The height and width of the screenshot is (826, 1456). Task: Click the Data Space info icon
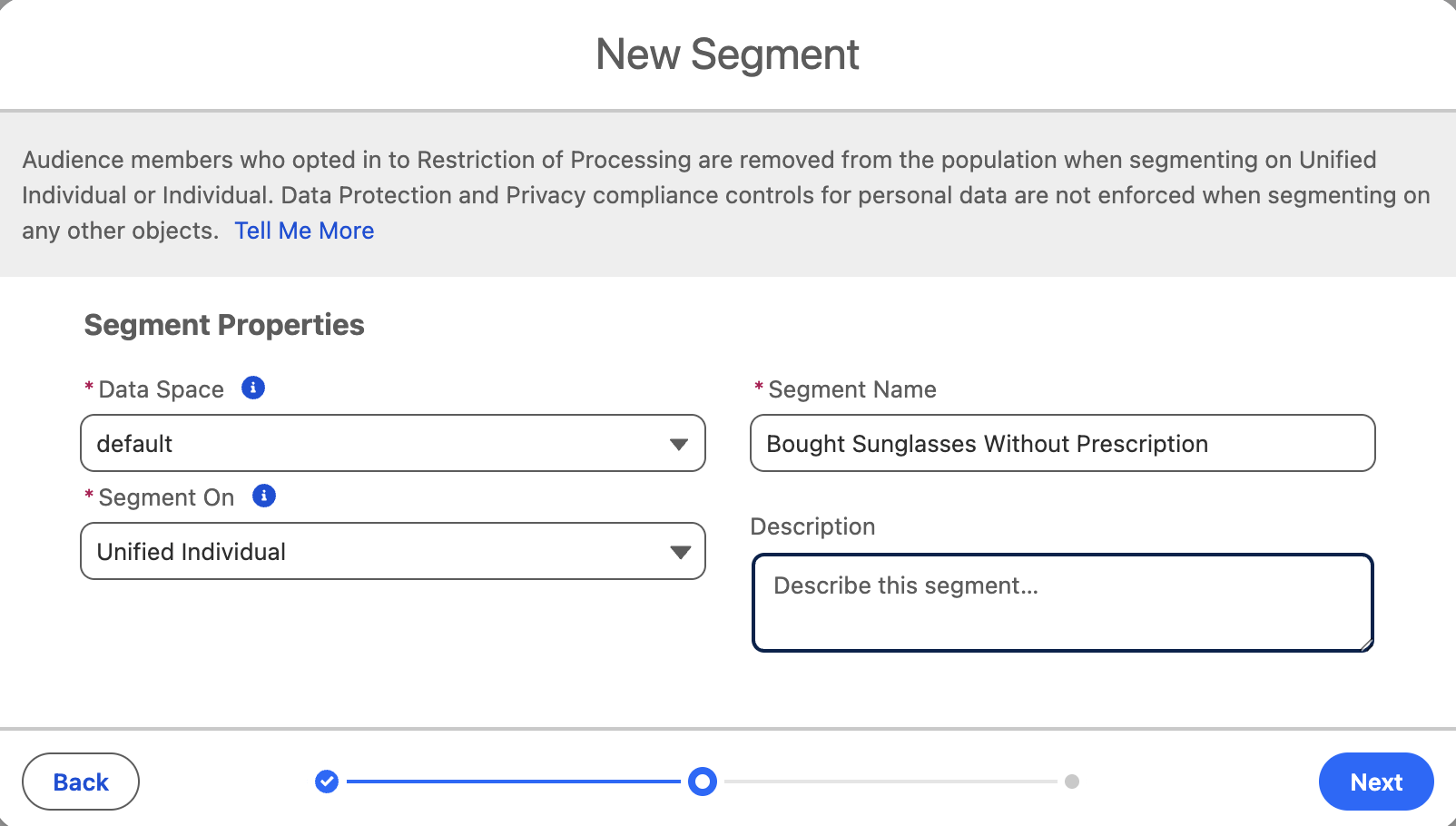coord(253,388)
